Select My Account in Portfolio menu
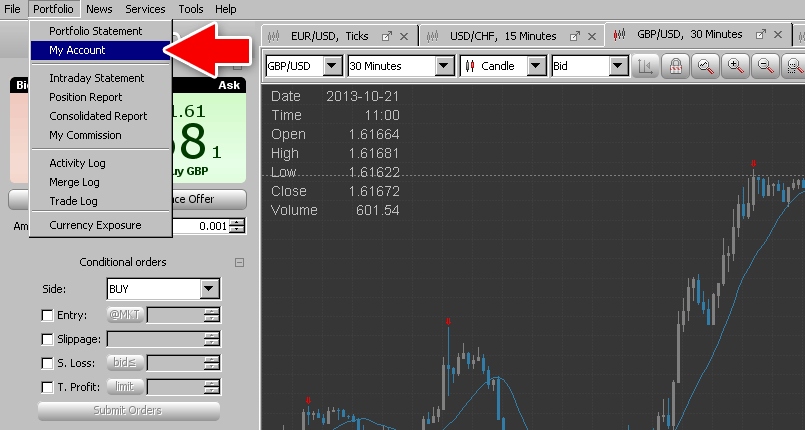Viewport: 805px width, 430px height. click(101, 50)
